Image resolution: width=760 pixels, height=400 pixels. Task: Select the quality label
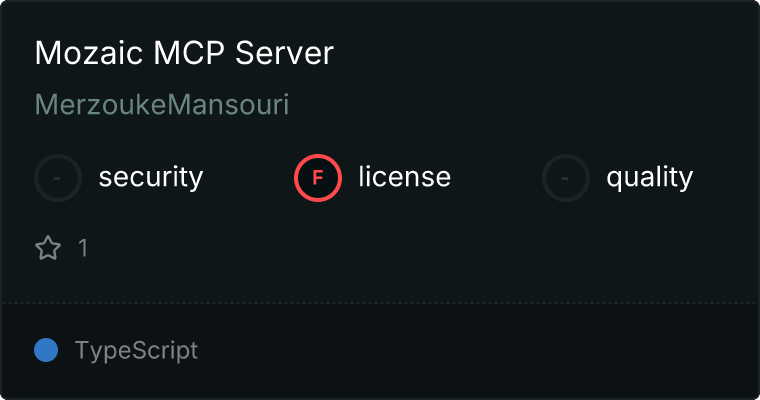[649, 177]
